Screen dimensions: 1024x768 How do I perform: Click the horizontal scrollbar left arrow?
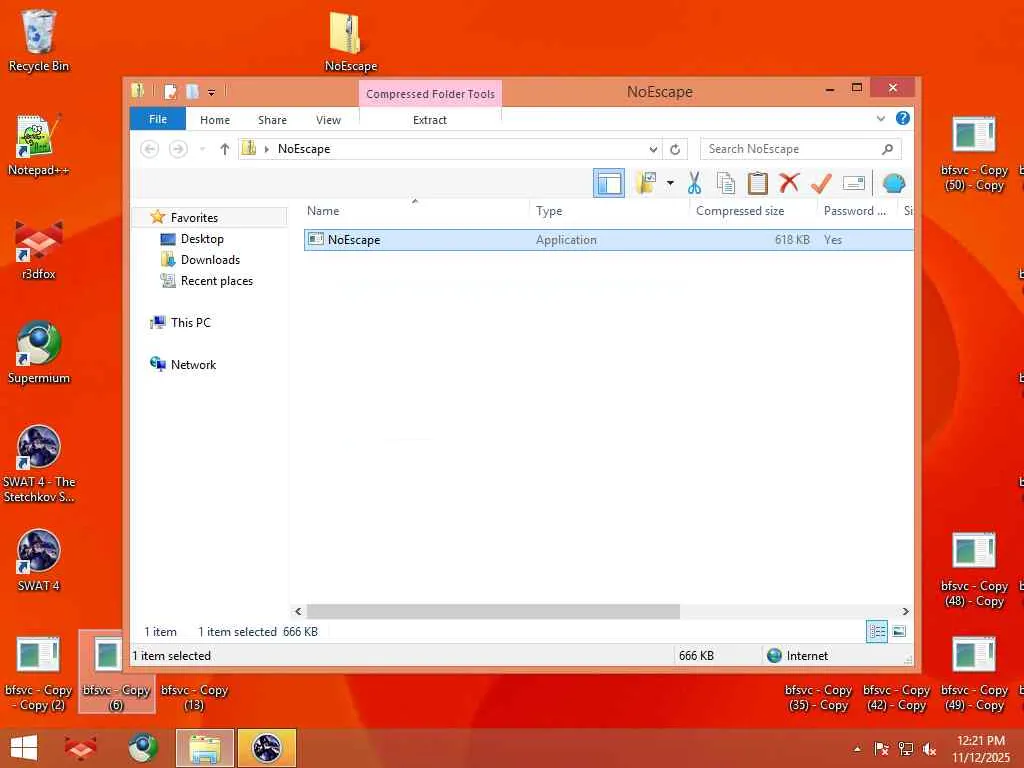(x=298, y=611)
